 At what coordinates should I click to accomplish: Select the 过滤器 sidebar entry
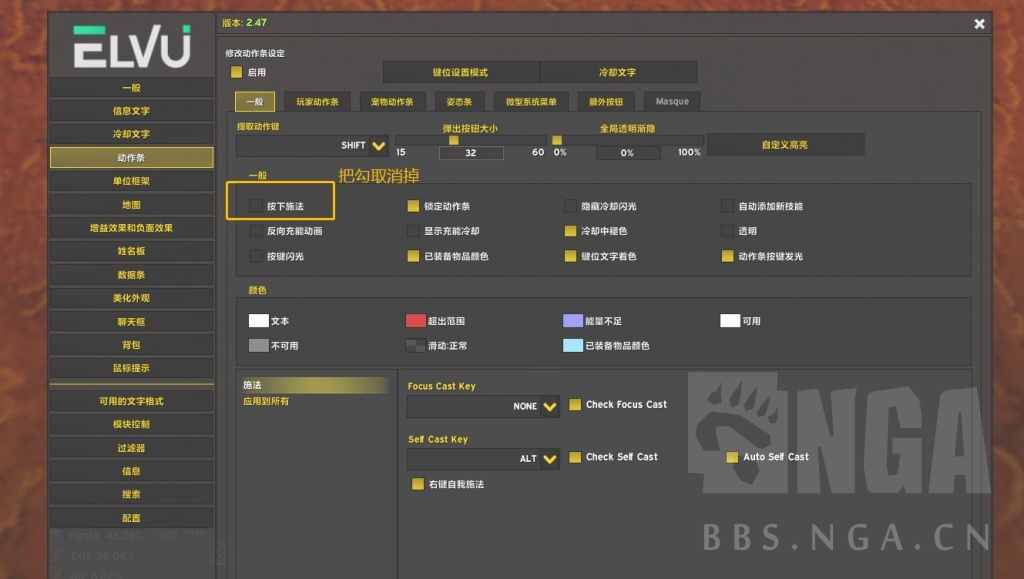[x=131, y=447]
